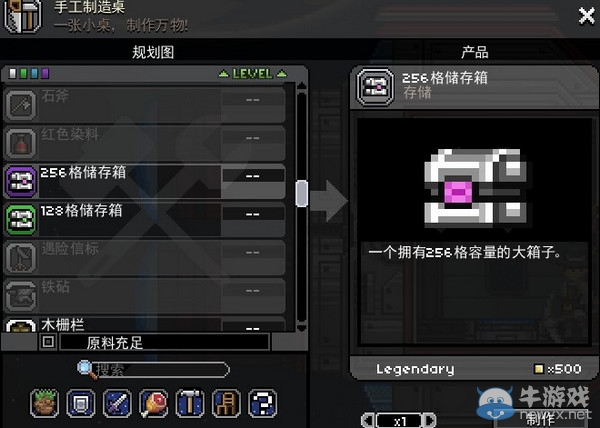The image size is (600, 428).
Task: Sort blueprints by LEVEL header
Action: pos(252,73)
